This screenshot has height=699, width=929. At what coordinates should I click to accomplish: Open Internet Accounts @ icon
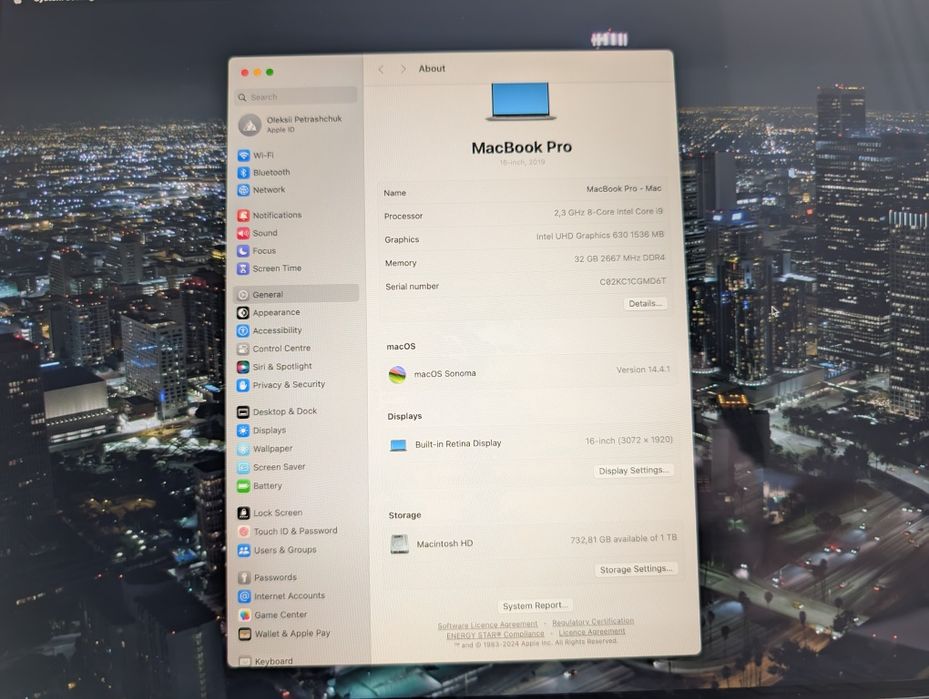[244, 597]
